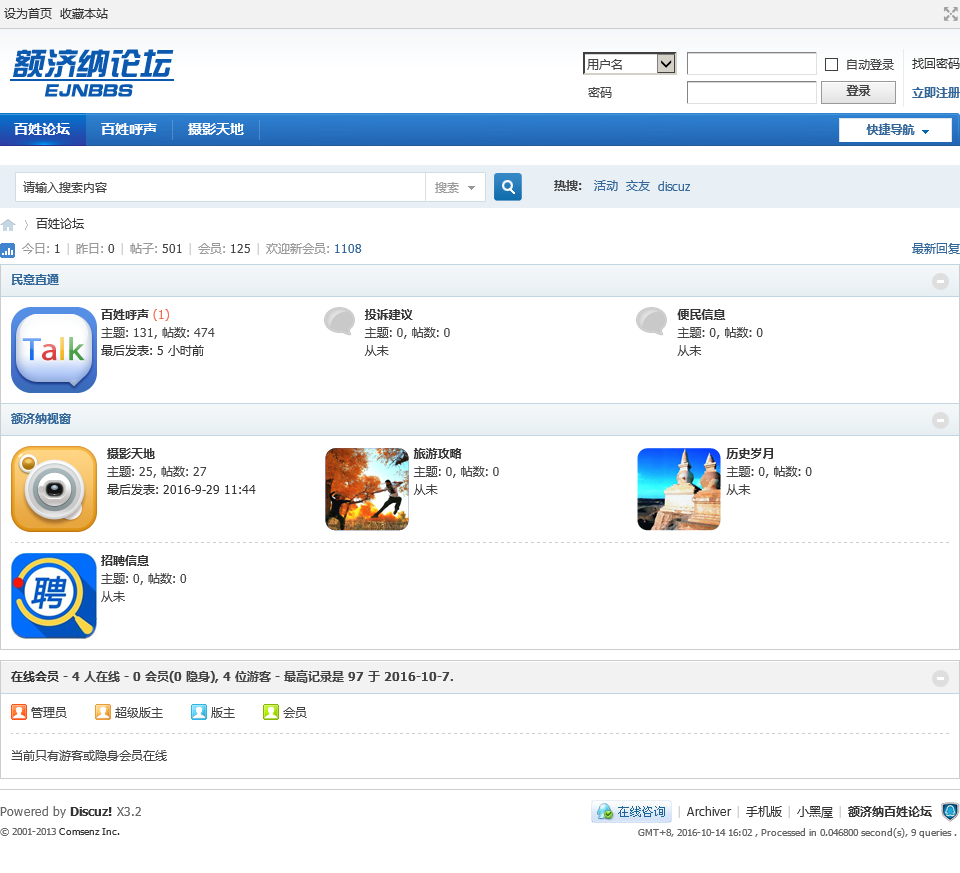Open the 摄影天地 forum title link
Screen dimensions: 960x873
pyautogui.click(x=131, y=454)
